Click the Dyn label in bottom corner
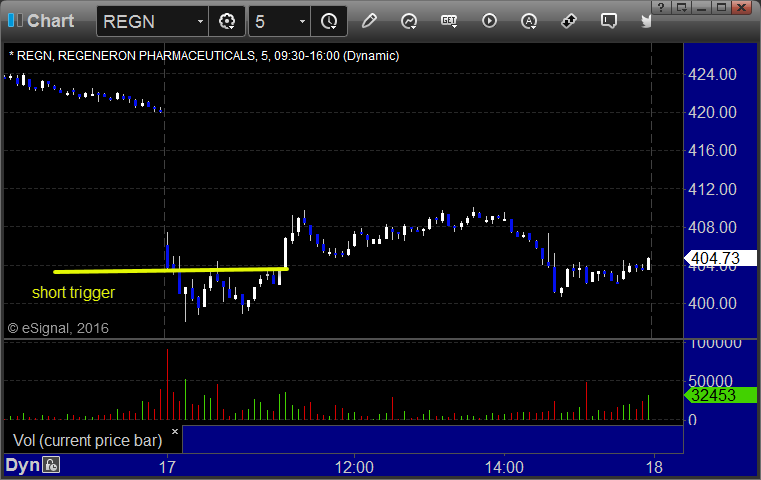Image resolution: width=761 pixels, height=480 pixels. click(x=22, y=465)
